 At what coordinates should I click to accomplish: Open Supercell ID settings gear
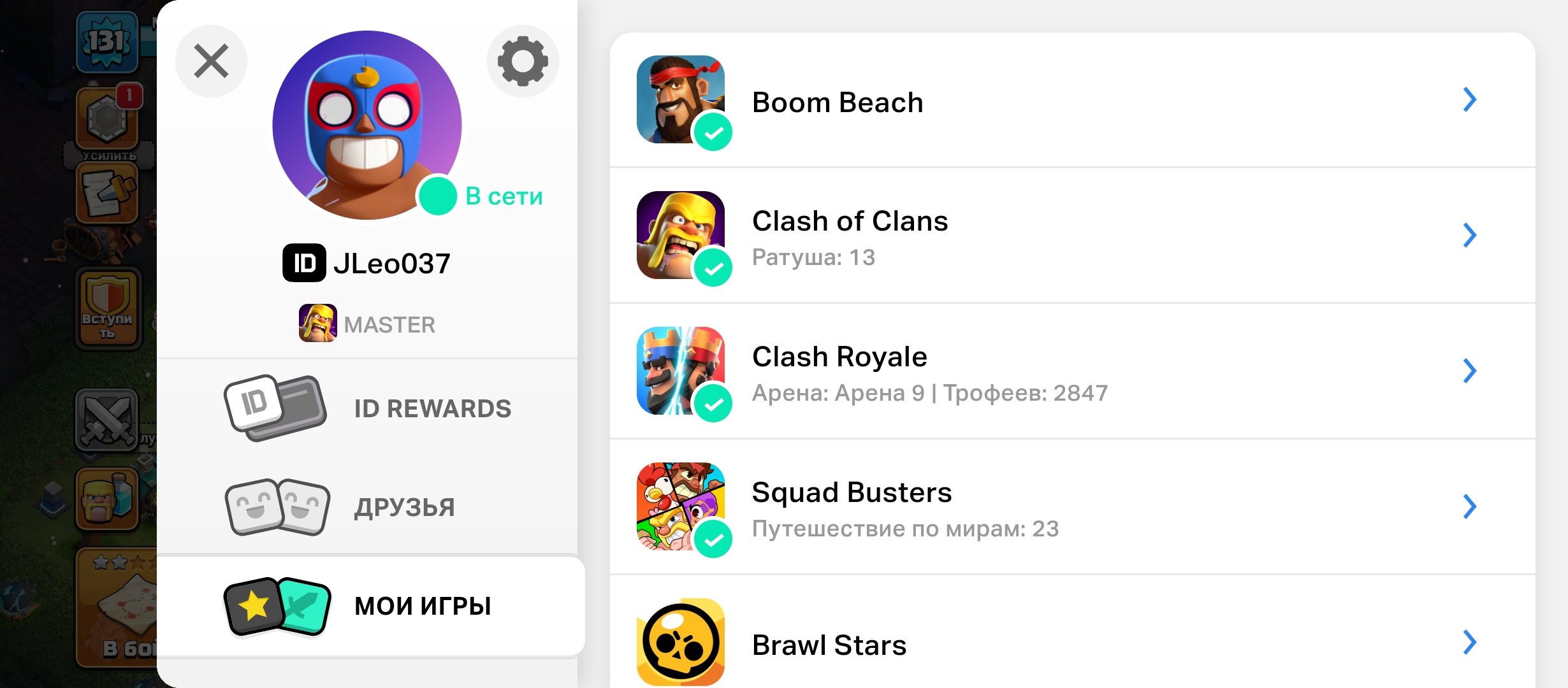click(523, 61)
